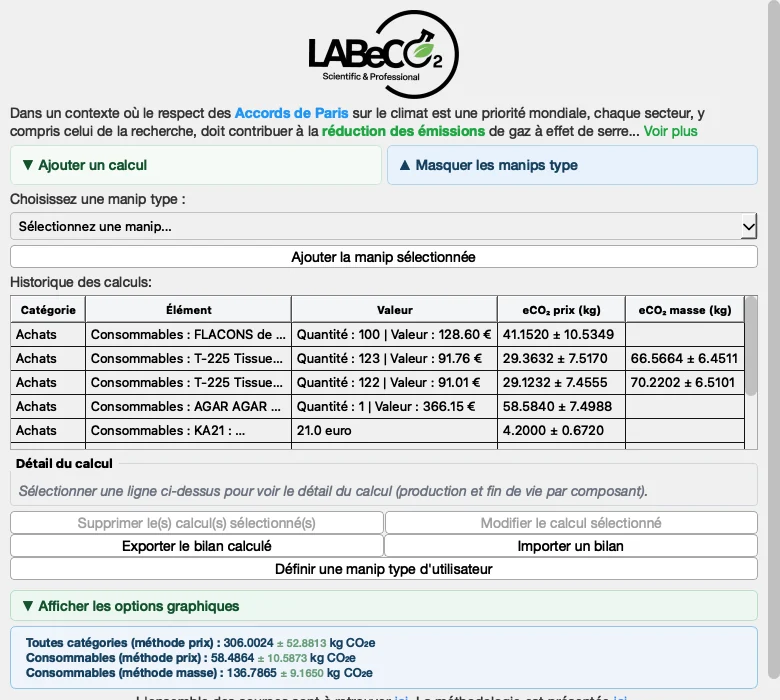
Task: Click the 'Catégorie' column header
Action: point(48,310)
